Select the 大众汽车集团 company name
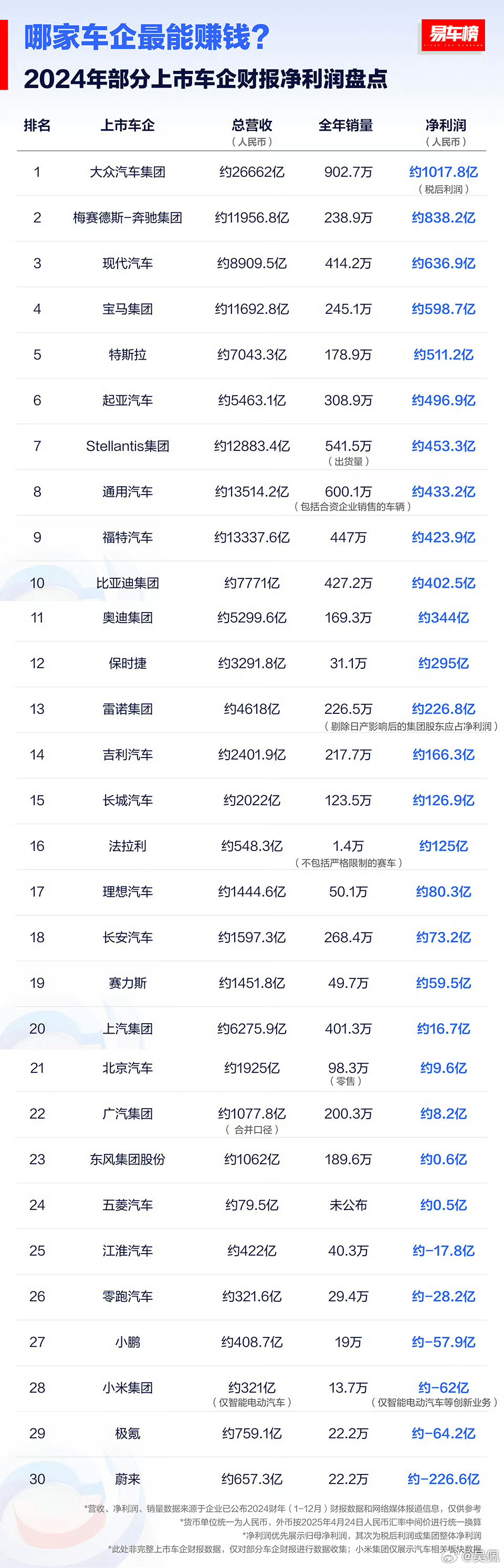 [127, 172]
